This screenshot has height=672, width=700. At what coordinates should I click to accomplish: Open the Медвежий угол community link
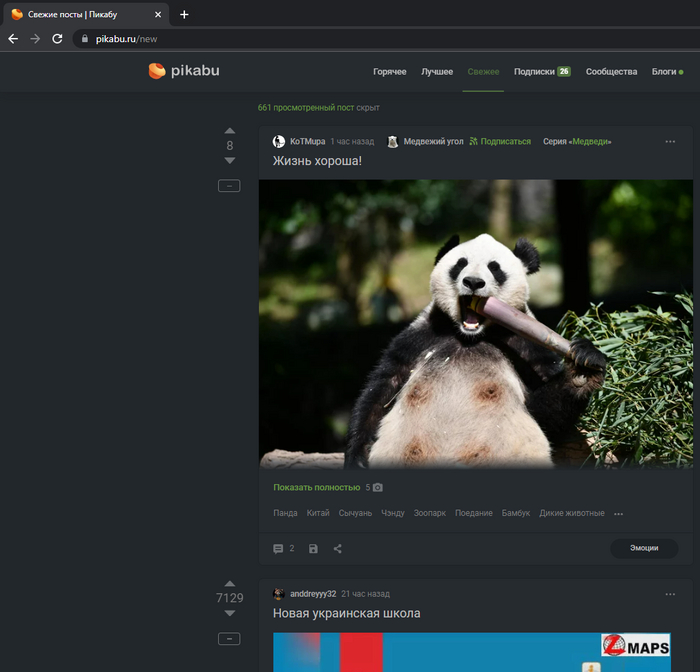[433, 142]
